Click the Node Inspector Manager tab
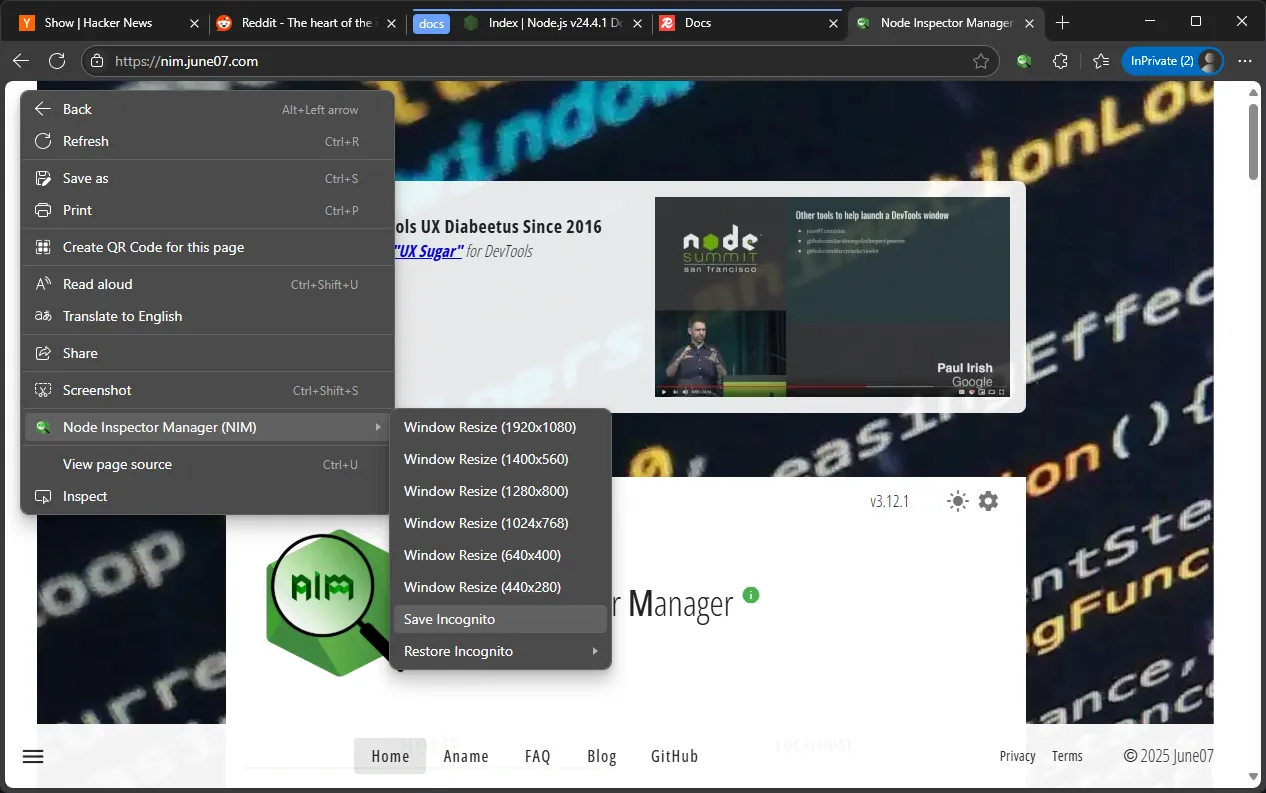The image size is (1266, 793). (x=945, y=22)
